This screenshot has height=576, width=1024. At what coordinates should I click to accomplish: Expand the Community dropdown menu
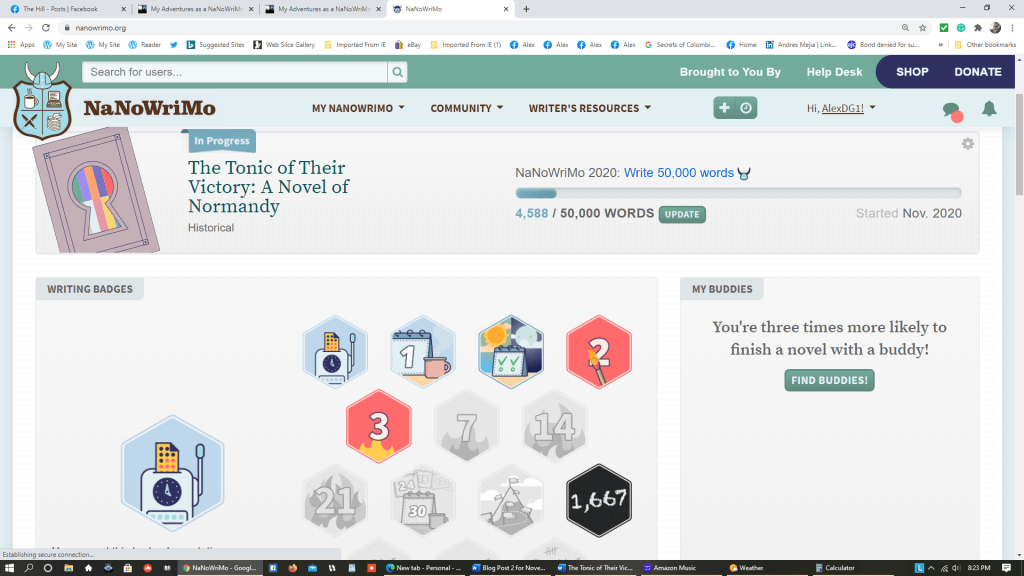point(466,108)
